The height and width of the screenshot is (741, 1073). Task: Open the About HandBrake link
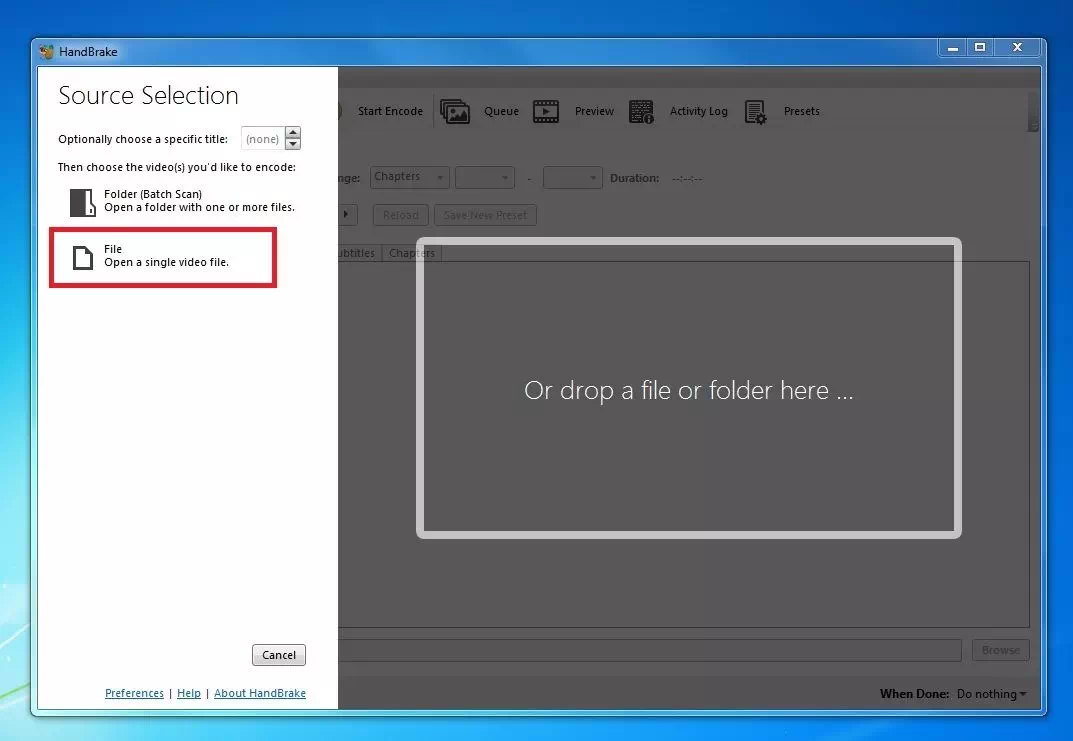pyautogui.click(x=260, y=693)
